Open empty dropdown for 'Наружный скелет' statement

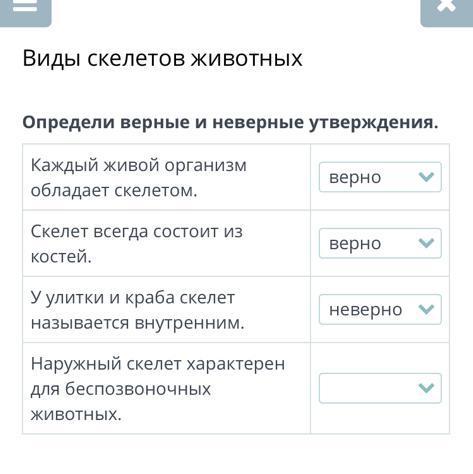380,388
